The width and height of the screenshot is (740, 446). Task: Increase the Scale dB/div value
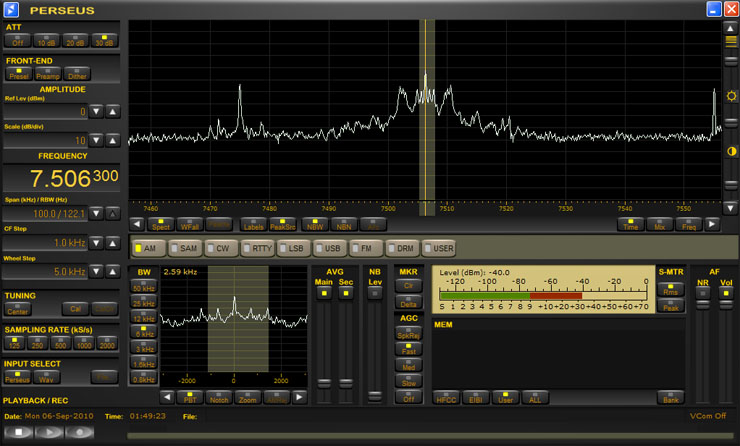[113, 140]
